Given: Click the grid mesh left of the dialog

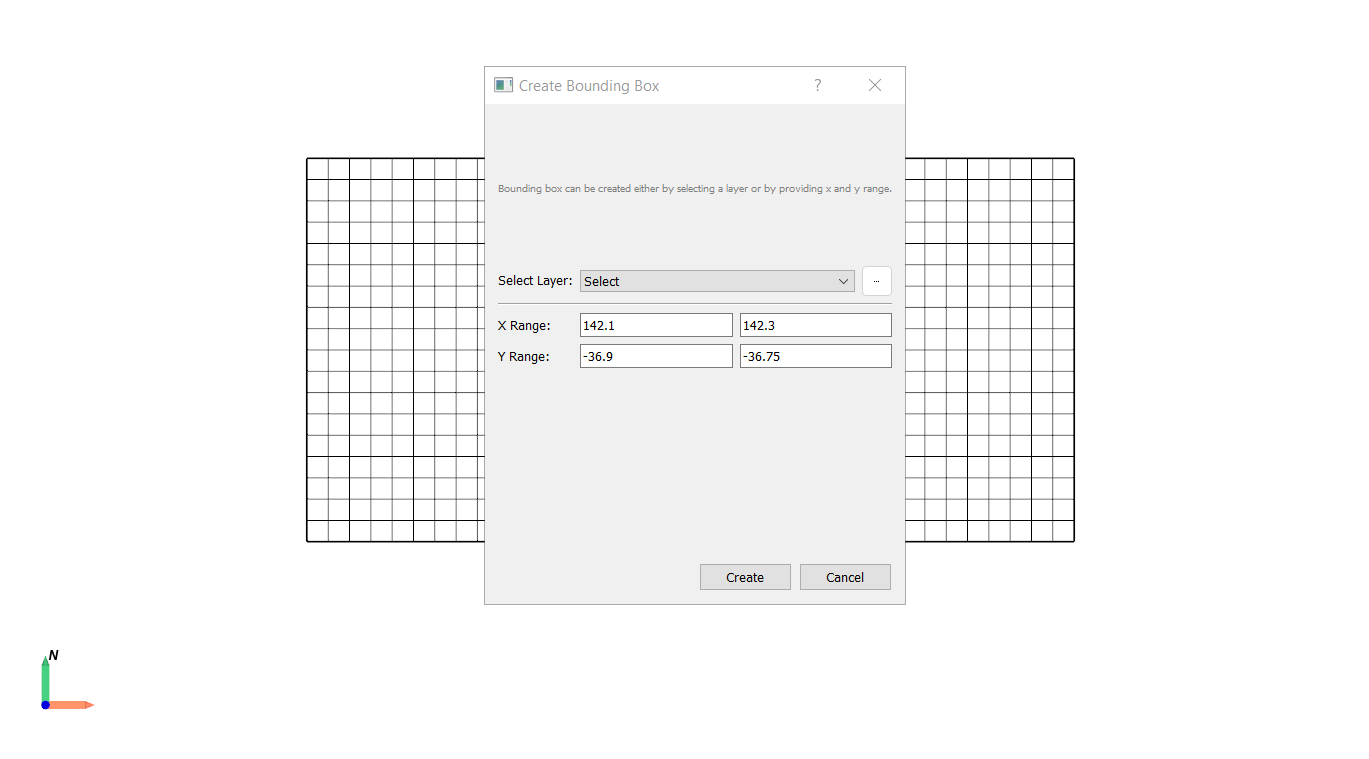Looking at the screenshot, I should point(395,350).
